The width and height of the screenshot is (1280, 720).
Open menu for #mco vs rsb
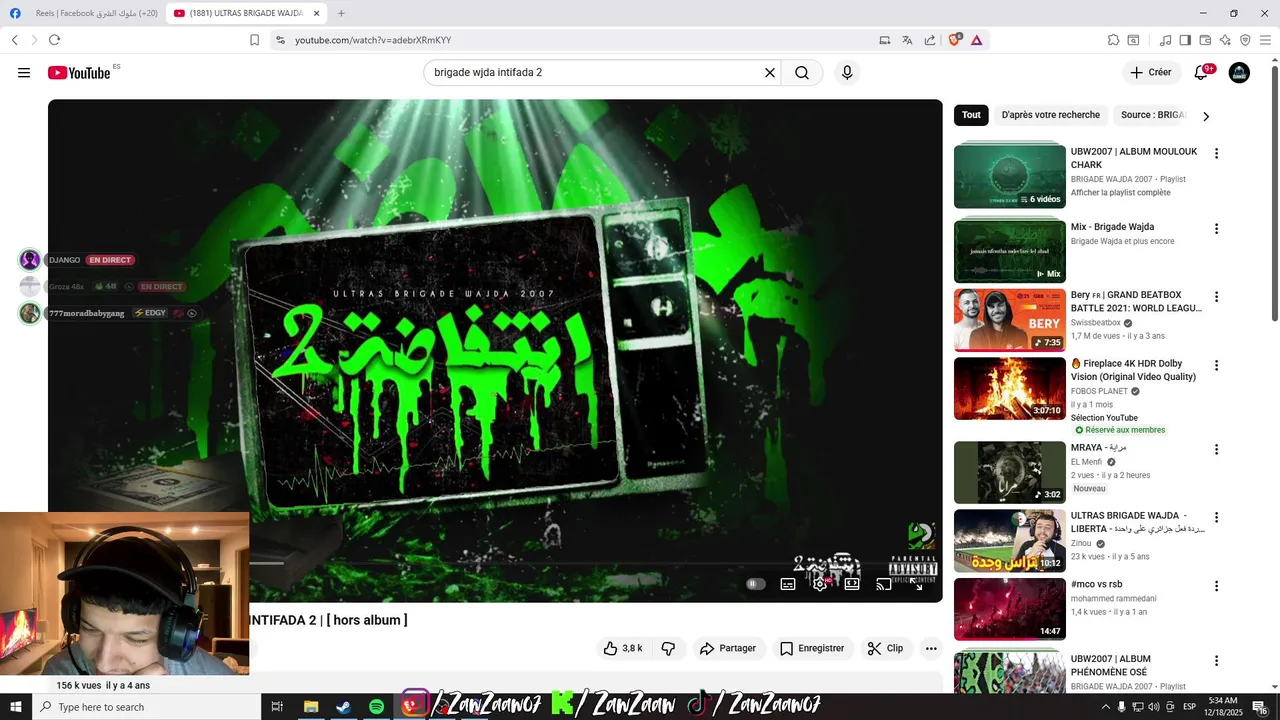tap(1216, 586)
